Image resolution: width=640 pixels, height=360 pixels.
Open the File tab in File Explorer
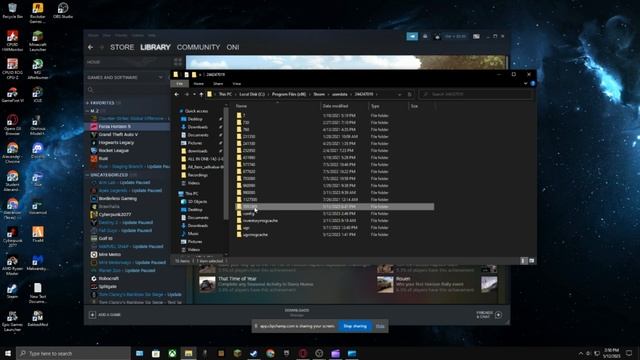click(180, 84)
